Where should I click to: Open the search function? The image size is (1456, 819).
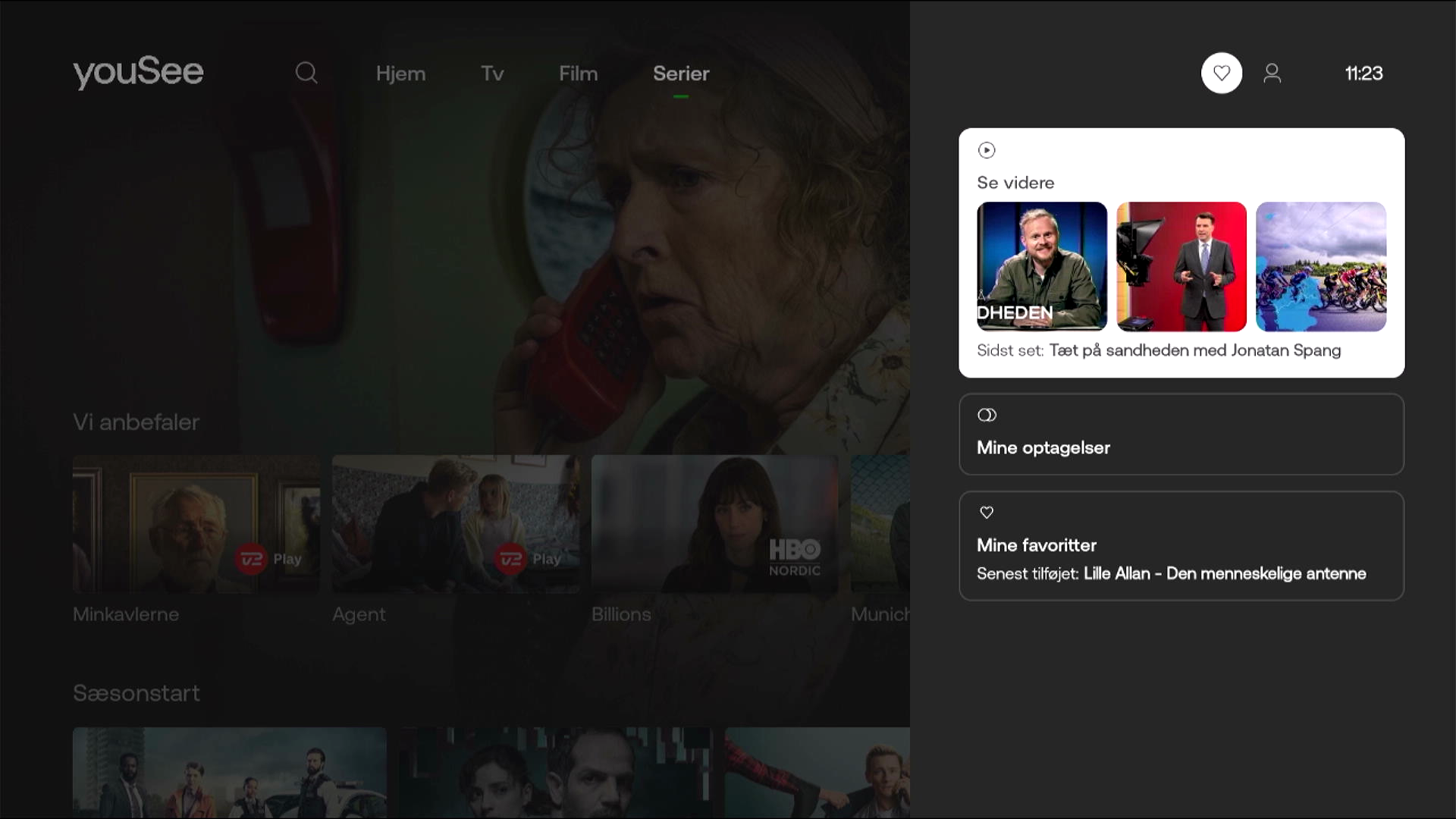tap(306, 73)
